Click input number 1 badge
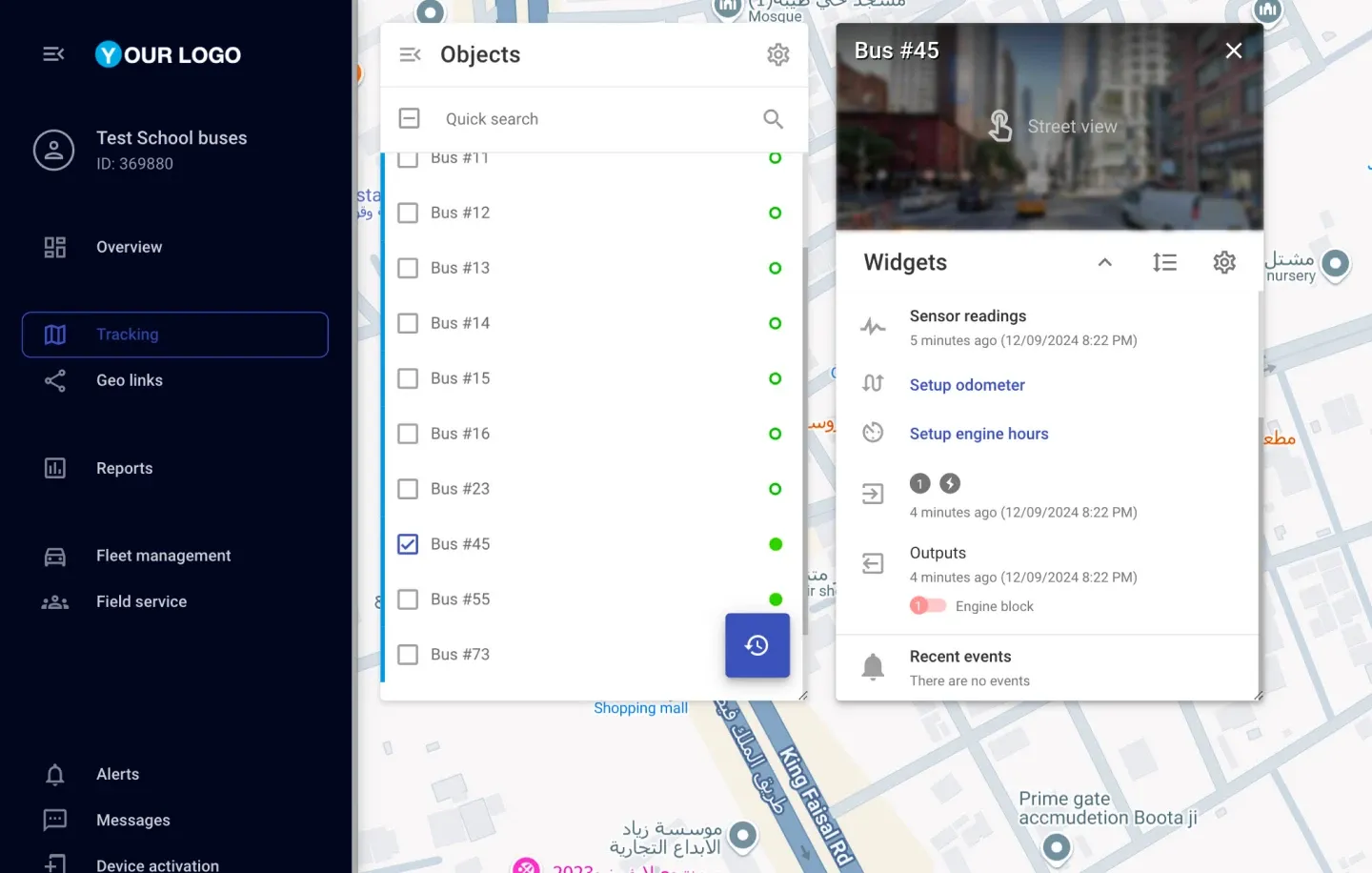Image resolution: width=1372 pixels, height=873 pixels. 919,483
